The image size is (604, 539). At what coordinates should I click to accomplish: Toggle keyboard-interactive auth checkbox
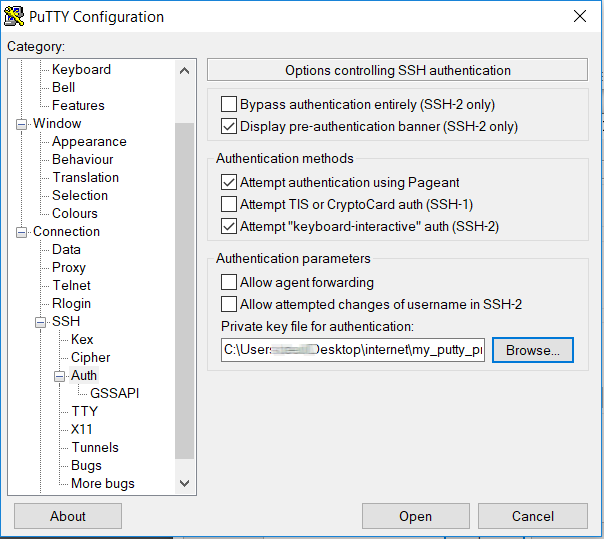(229, 226)
